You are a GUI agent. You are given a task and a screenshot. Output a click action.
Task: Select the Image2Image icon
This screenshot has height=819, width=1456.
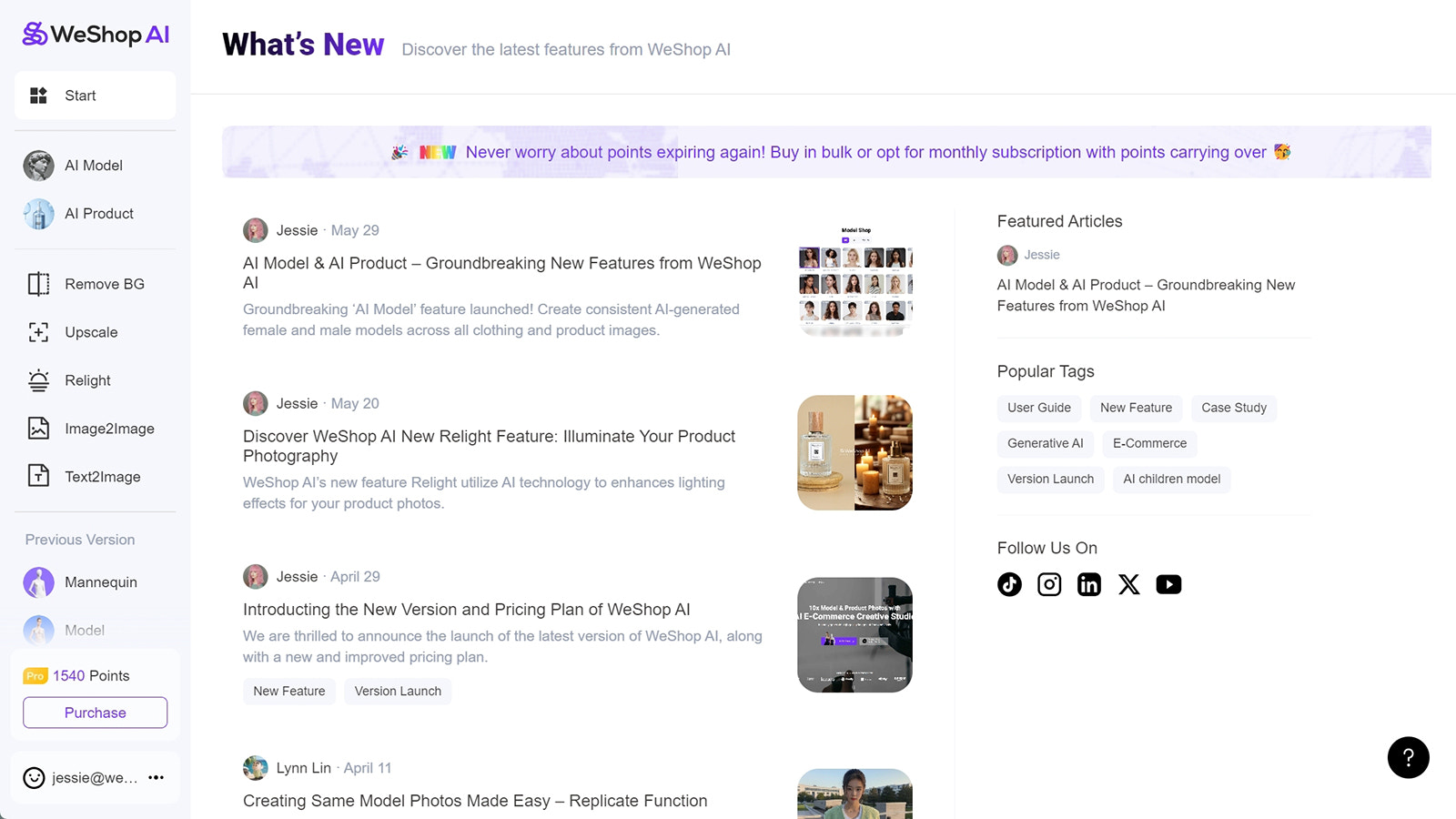tap(38, 429)
